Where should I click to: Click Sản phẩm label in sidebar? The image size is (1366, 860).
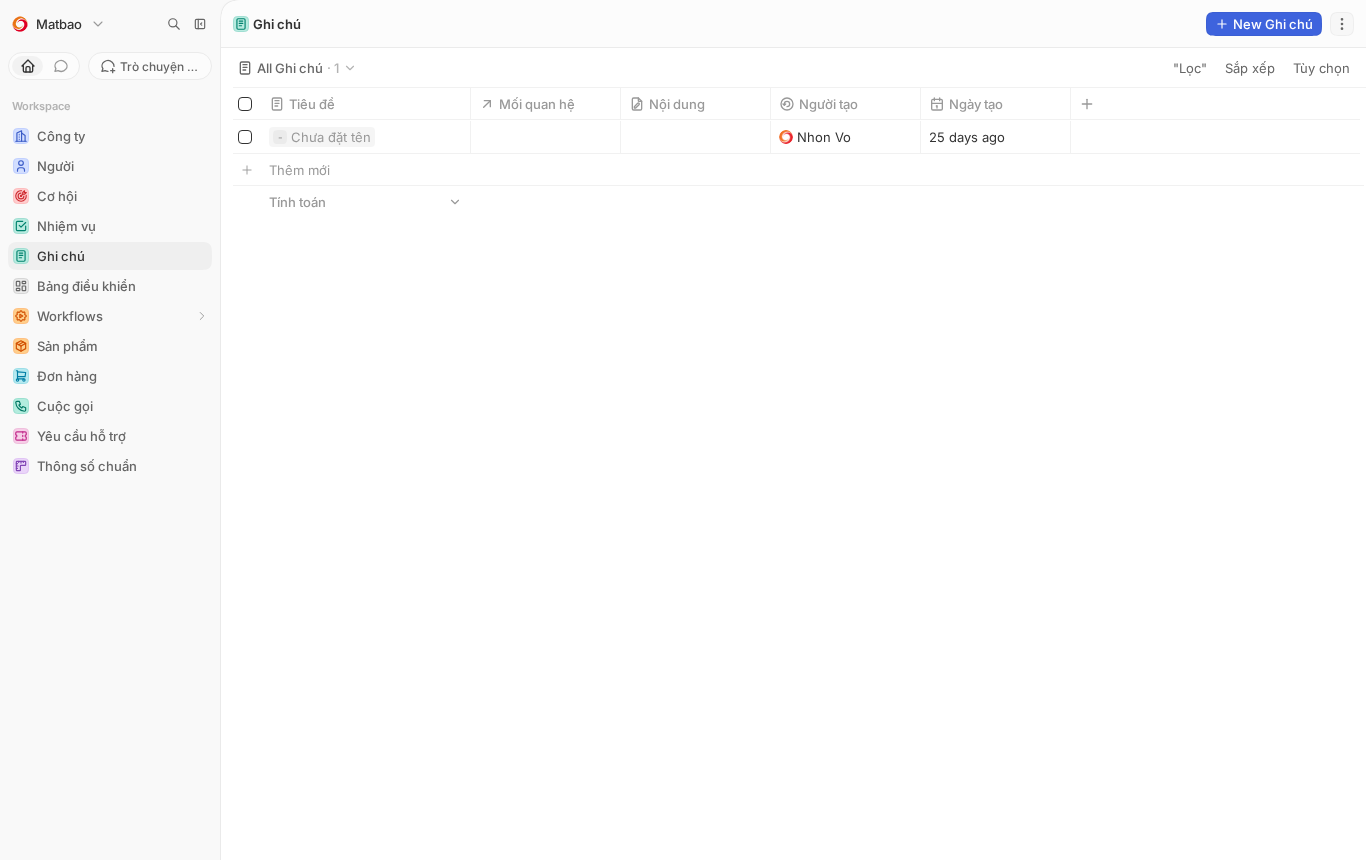67,346
